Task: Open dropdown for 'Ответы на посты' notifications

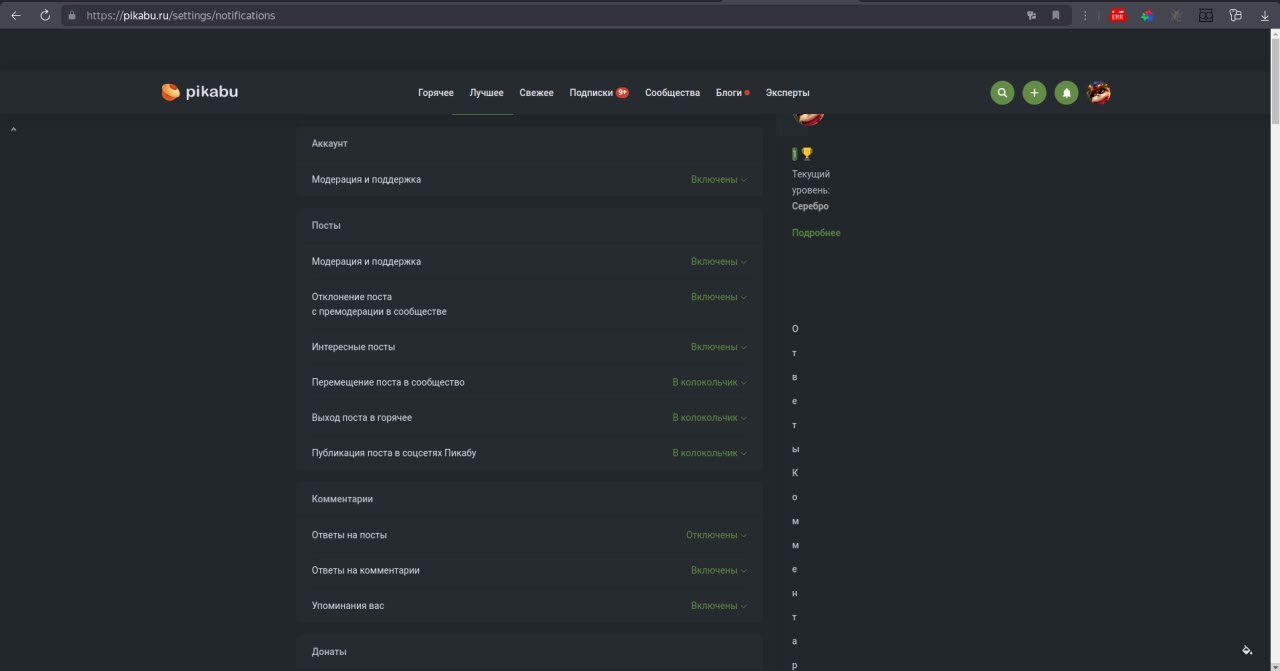Action: [716, 535]
